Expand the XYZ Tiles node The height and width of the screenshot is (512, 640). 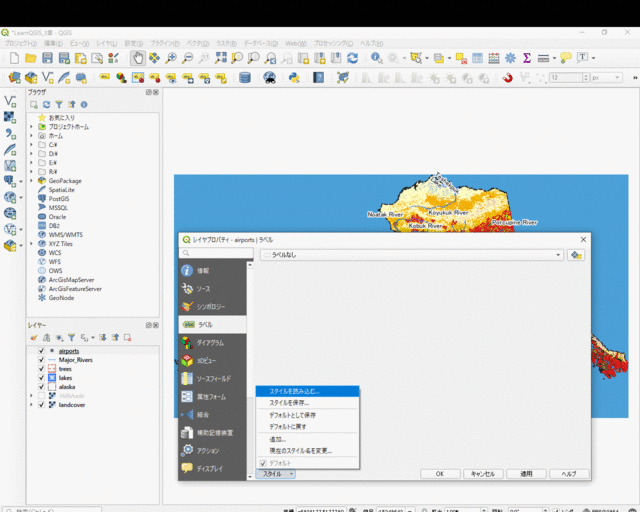point(31,243)
